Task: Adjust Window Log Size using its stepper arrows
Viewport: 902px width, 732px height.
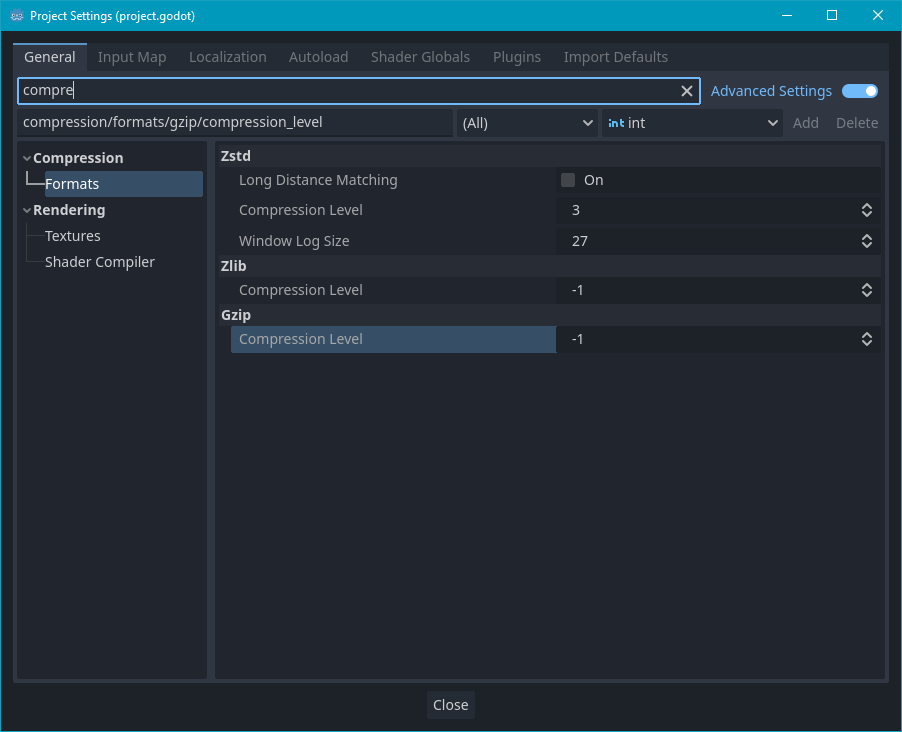Action: click(866, 240)
